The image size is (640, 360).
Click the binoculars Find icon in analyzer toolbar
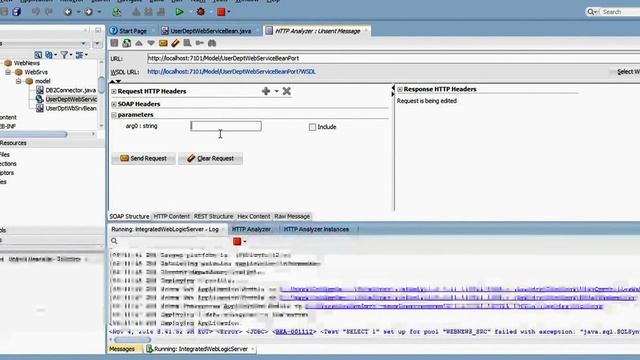point(212,43)
